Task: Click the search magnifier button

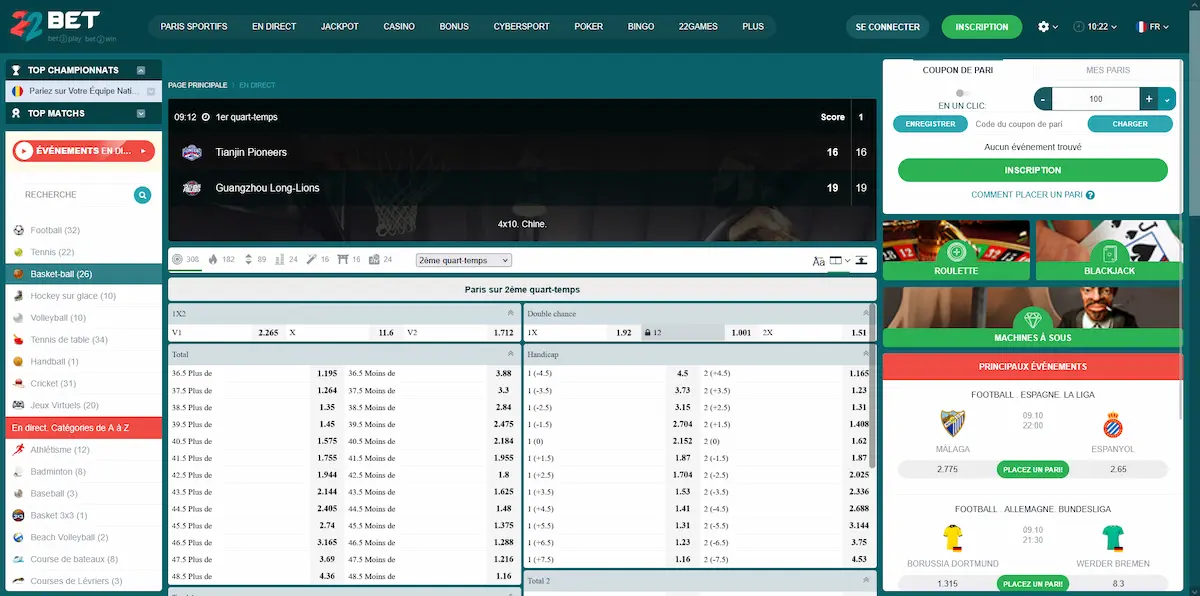Action: coord(143,195)
